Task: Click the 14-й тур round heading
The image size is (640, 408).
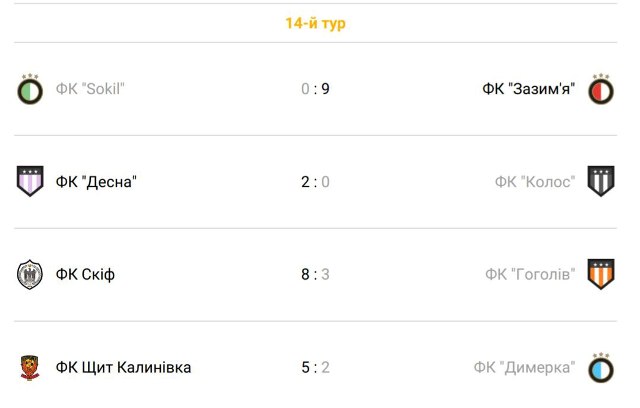Action: coord(316,23)
